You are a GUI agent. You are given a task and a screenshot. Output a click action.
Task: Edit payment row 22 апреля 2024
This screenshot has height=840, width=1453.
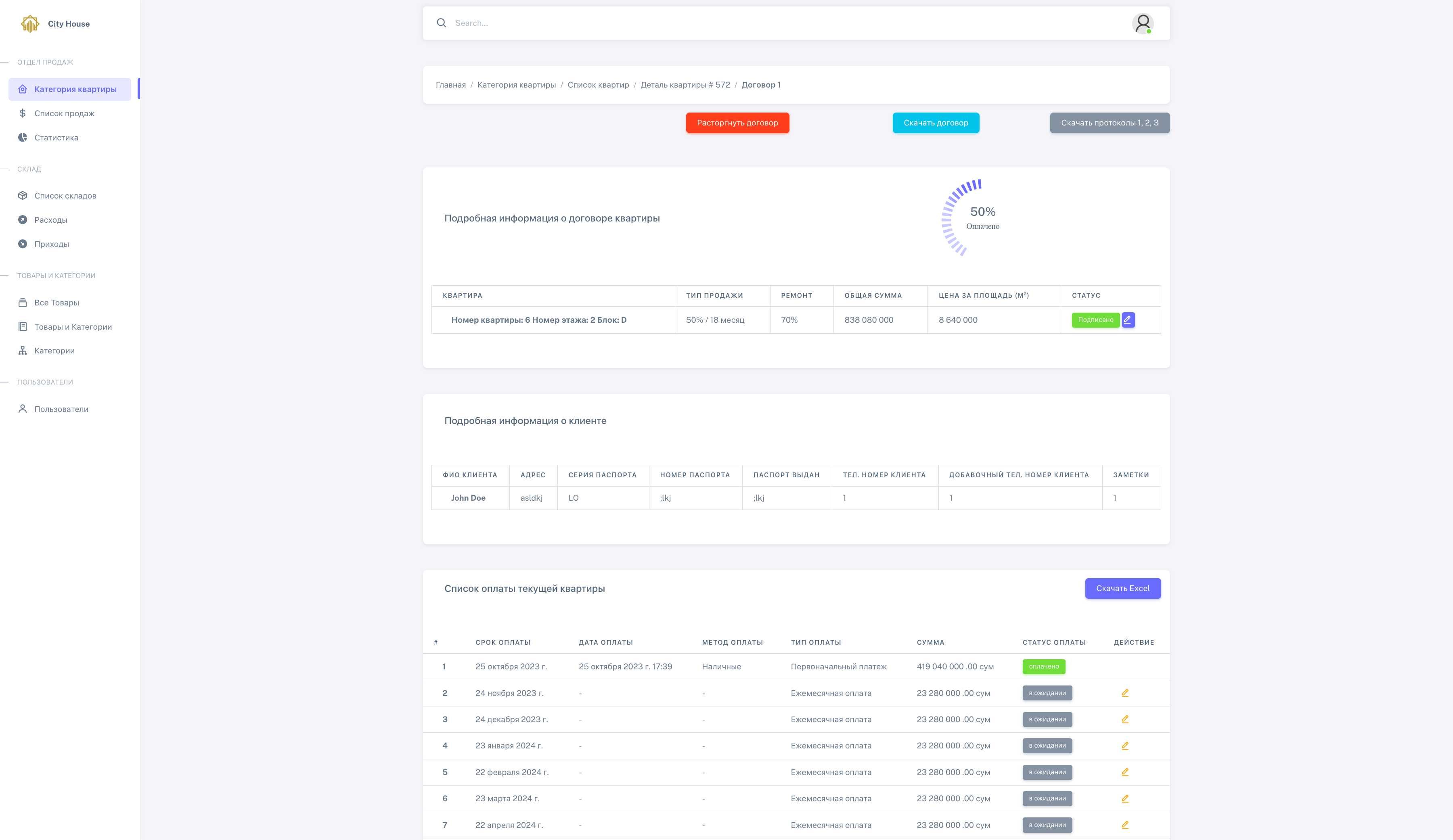click(1125, 825)
